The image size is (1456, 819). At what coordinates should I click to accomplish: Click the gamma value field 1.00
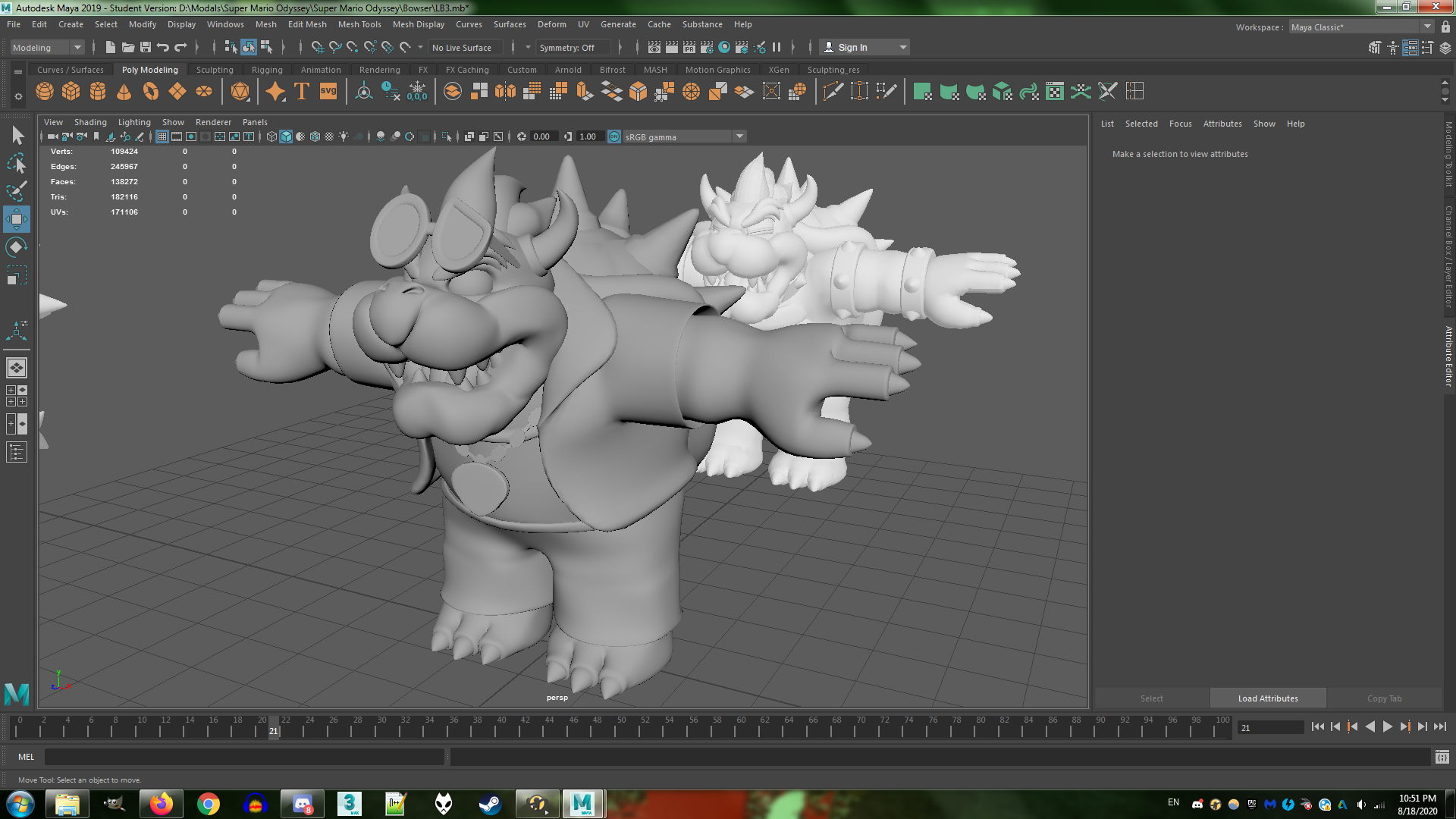coord(588,136)
